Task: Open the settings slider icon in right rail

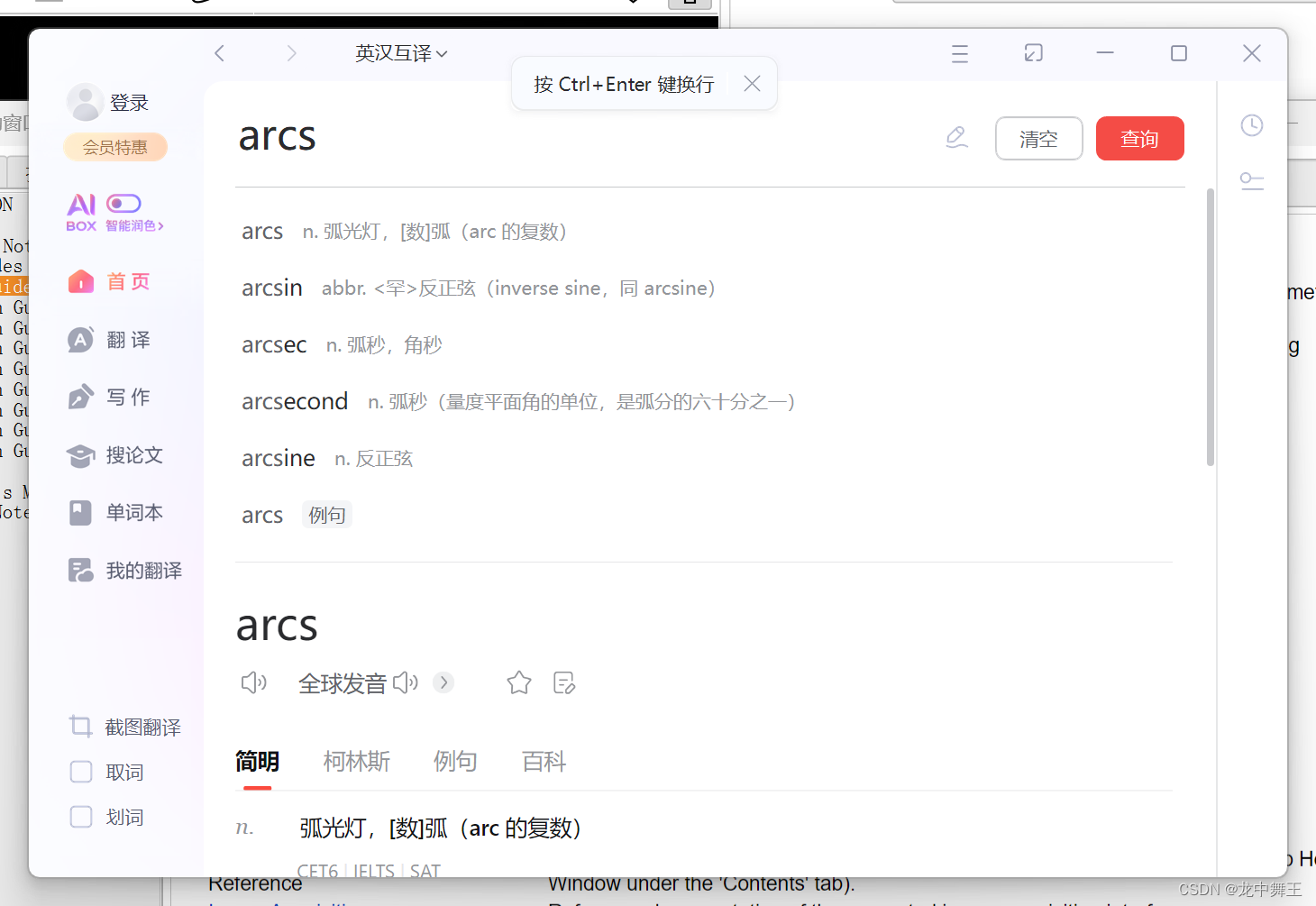Action: pyautogui.click(x=1252, y=181)
